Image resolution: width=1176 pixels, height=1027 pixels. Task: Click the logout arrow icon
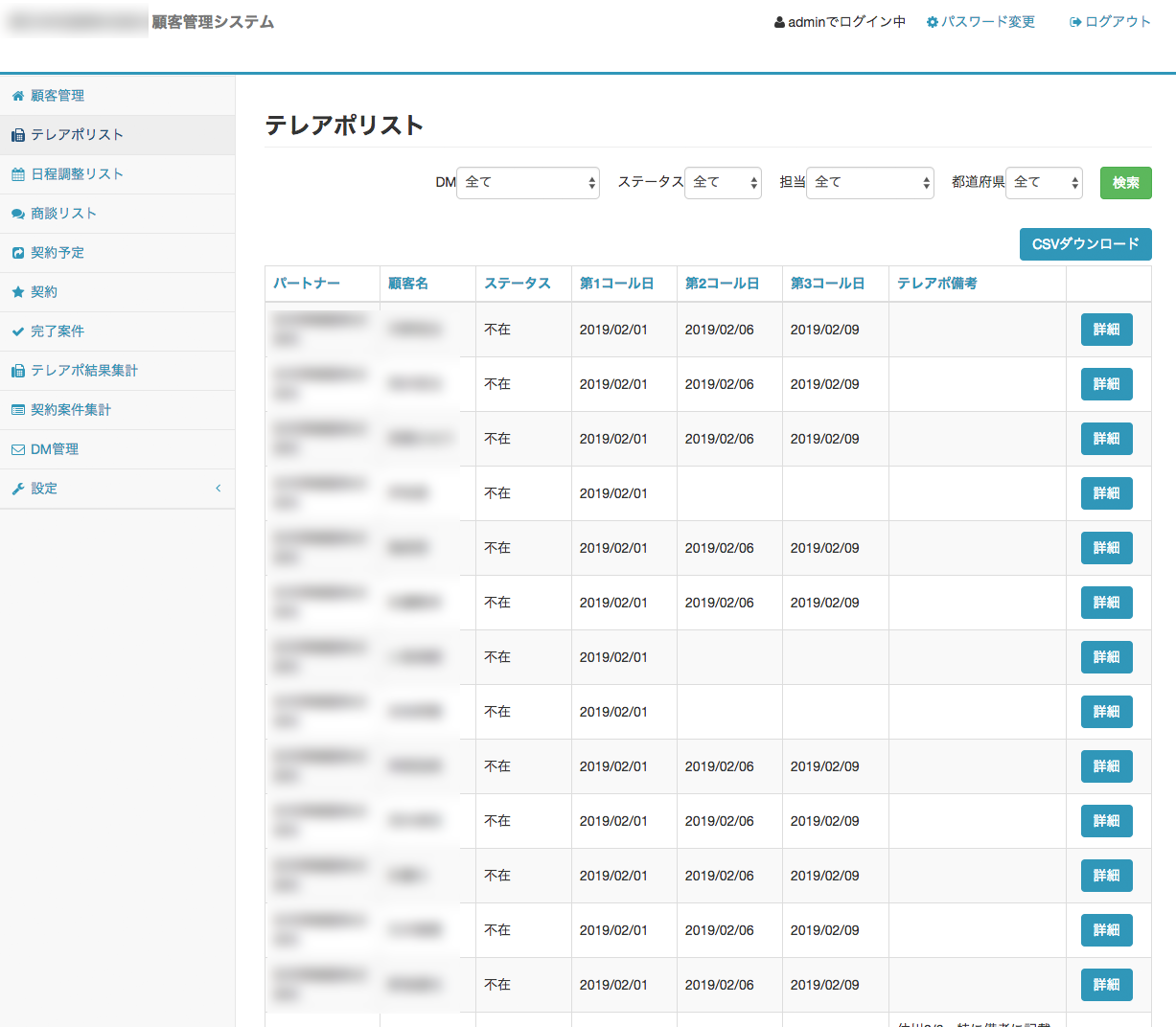point(1075,22)
